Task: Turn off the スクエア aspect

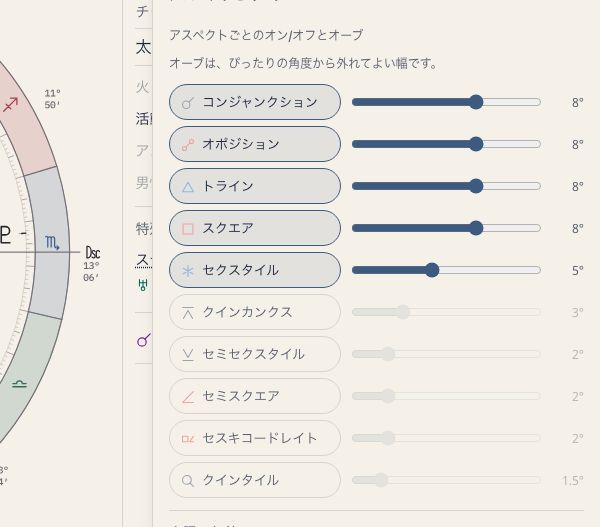Action: (x=255, y=228)
